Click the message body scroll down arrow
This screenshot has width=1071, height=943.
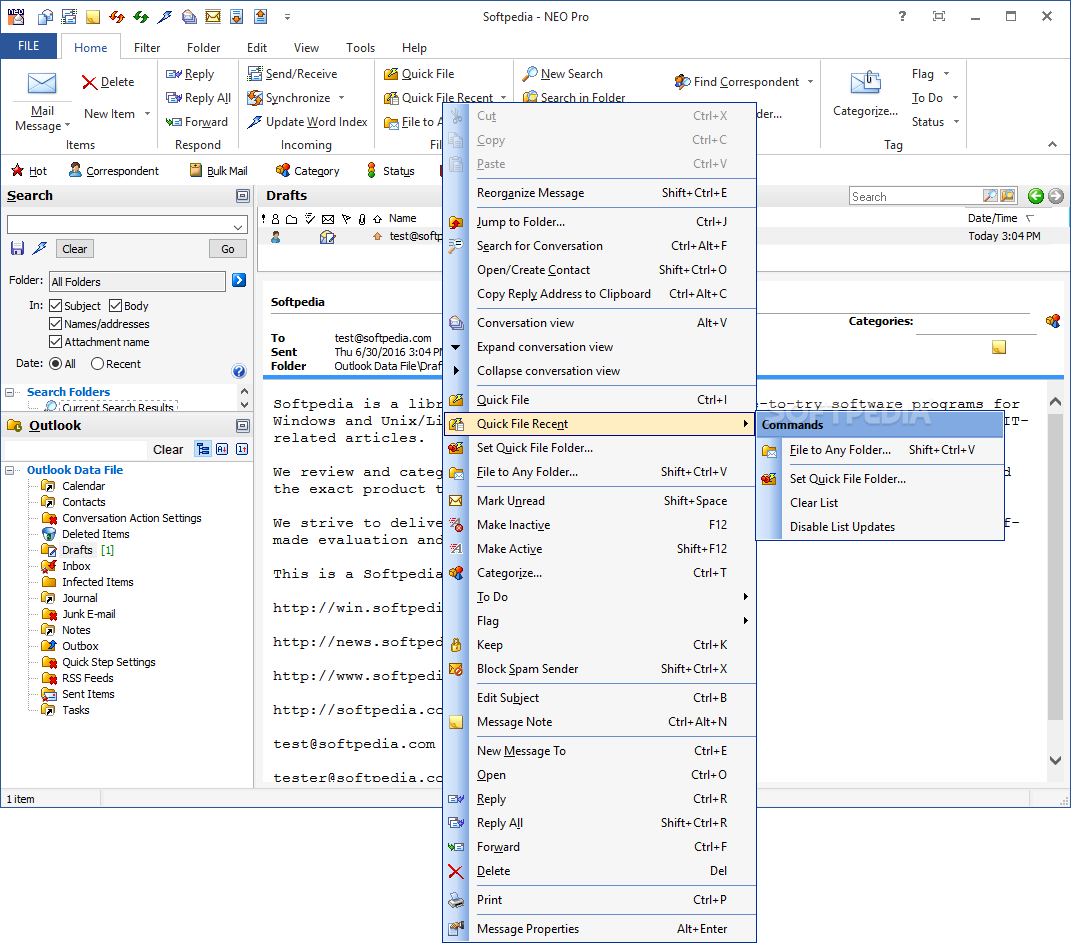pos(1055,760)
